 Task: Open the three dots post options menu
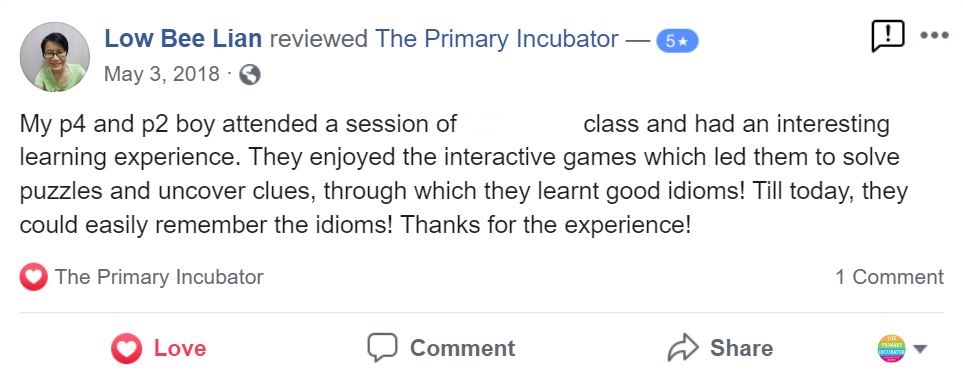pos(934,36)
